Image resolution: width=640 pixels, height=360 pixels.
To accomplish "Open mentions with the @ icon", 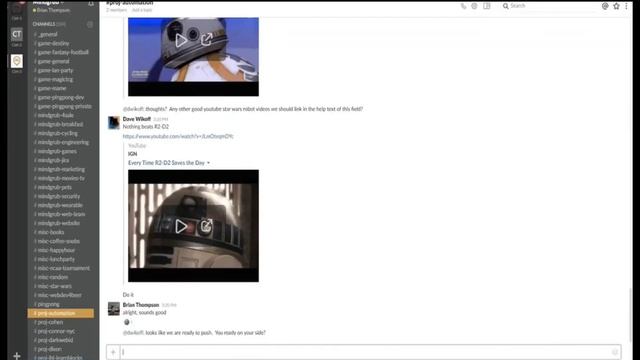I will coord(605,6).
